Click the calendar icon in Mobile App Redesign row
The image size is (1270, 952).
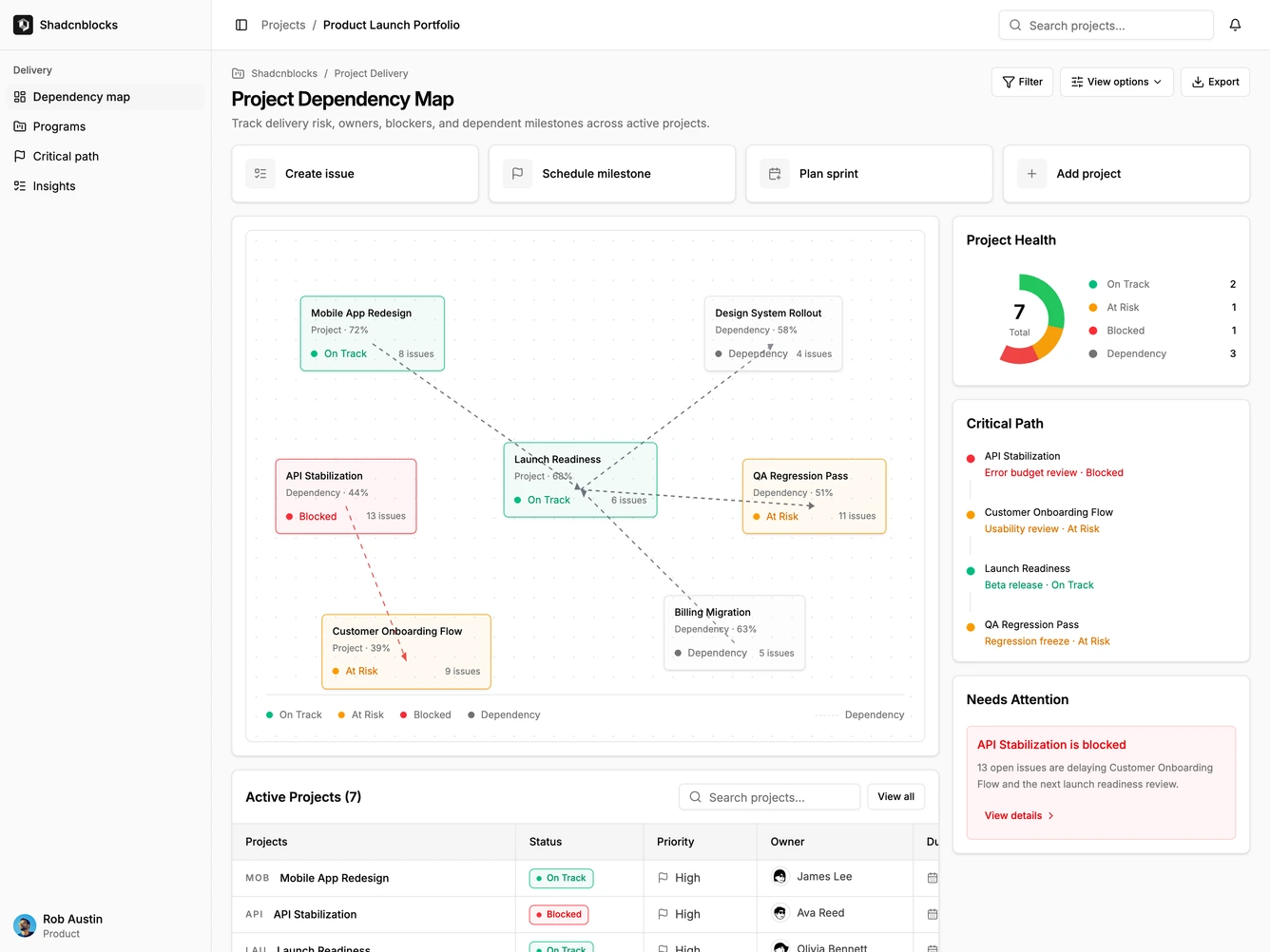pyautogui.click(x=933, y=878)
